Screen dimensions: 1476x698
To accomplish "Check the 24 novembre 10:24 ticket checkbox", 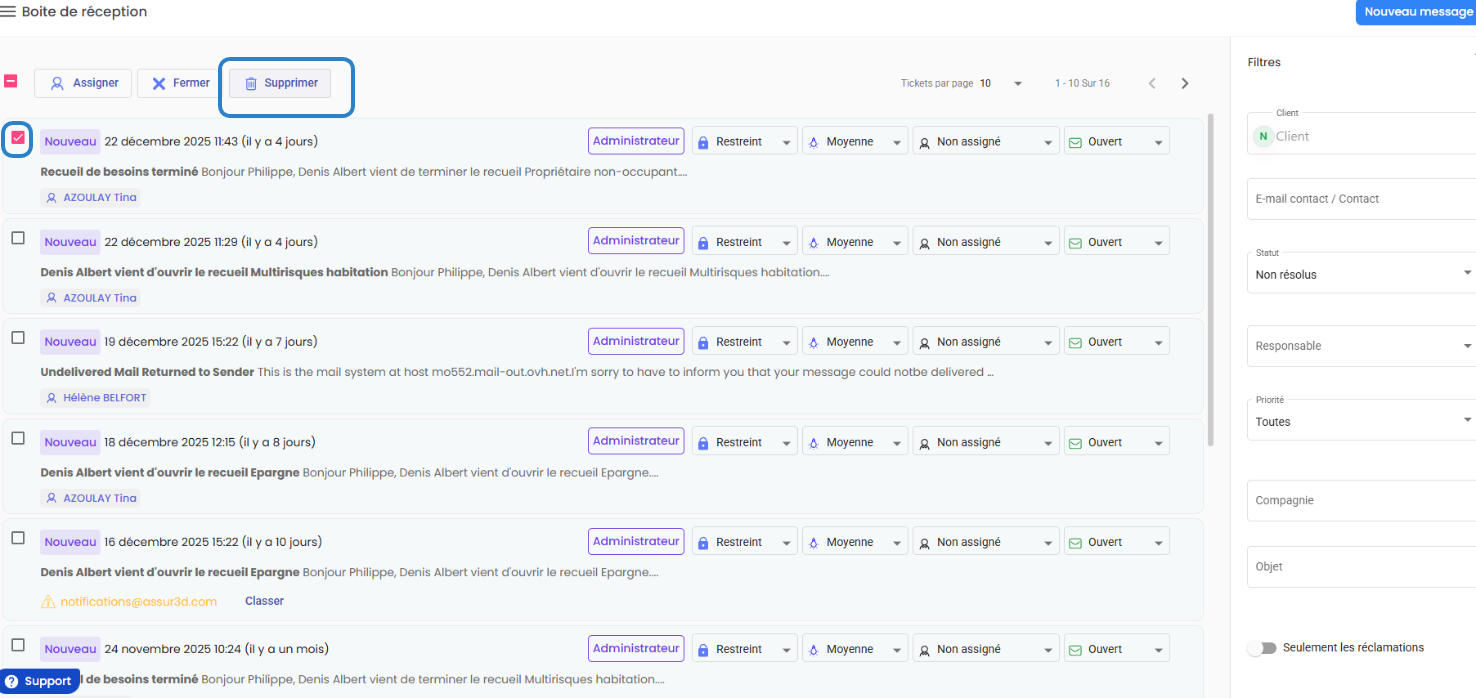I will [x=18, y=645].
